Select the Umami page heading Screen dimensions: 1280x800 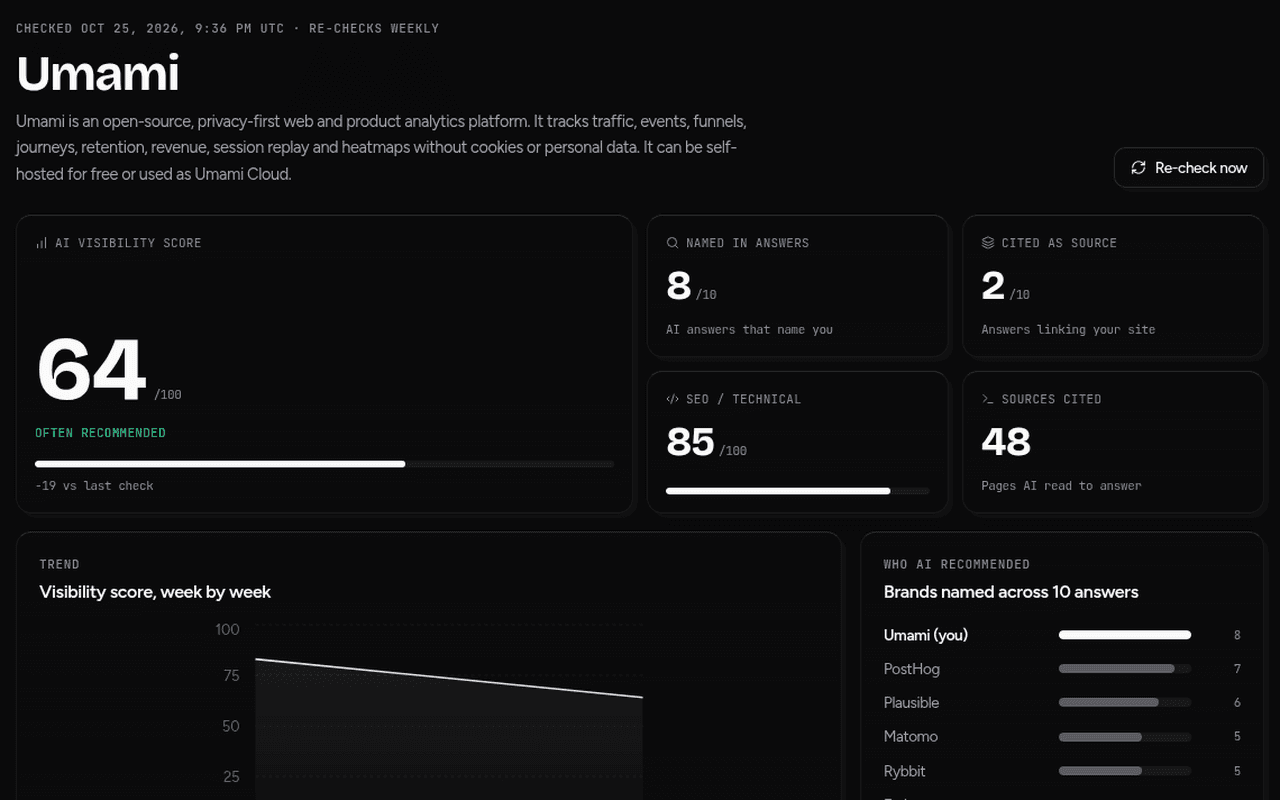[98, 73]
